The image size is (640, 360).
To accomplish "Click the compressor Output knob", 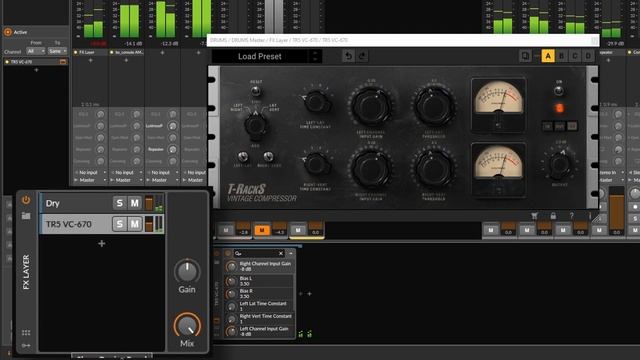I will [x=560, y=165].
